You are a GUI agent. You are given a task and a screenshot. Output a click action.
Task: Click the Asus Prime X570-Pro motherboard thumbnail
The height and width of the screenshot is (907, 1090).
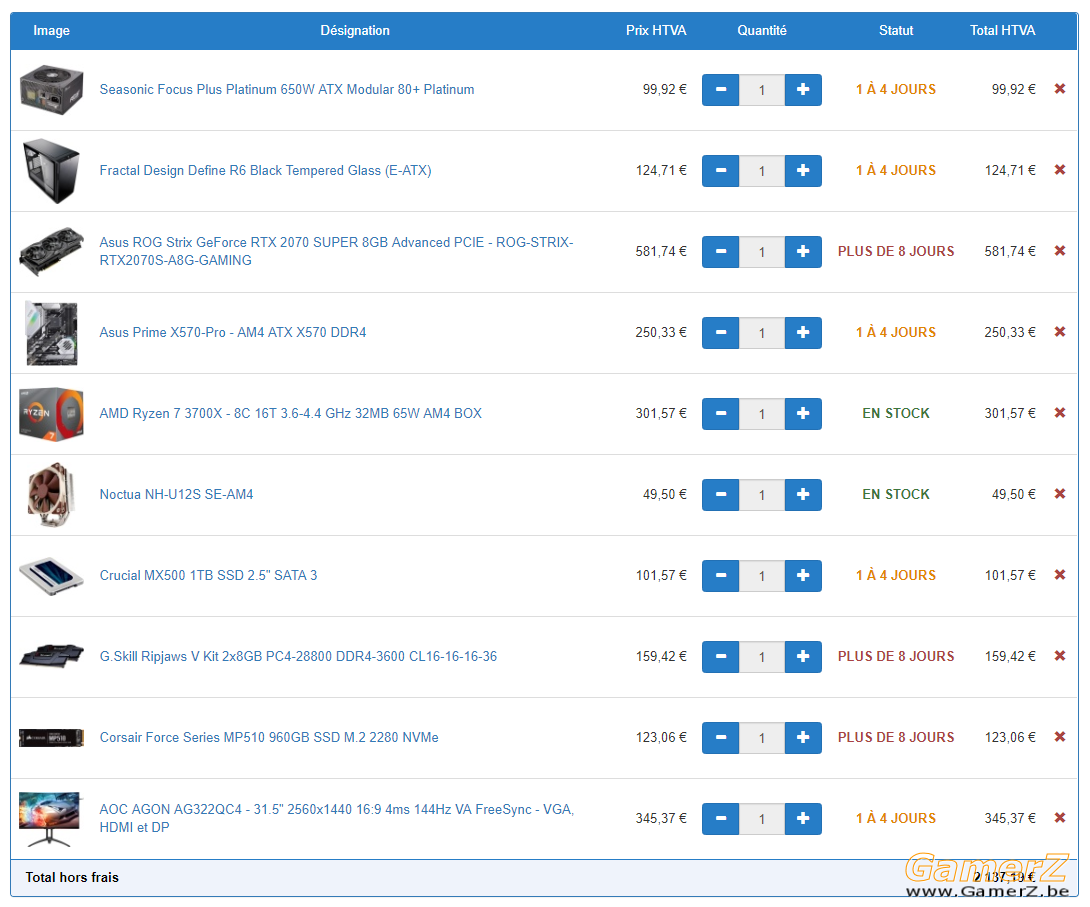(x=51, y=333)
